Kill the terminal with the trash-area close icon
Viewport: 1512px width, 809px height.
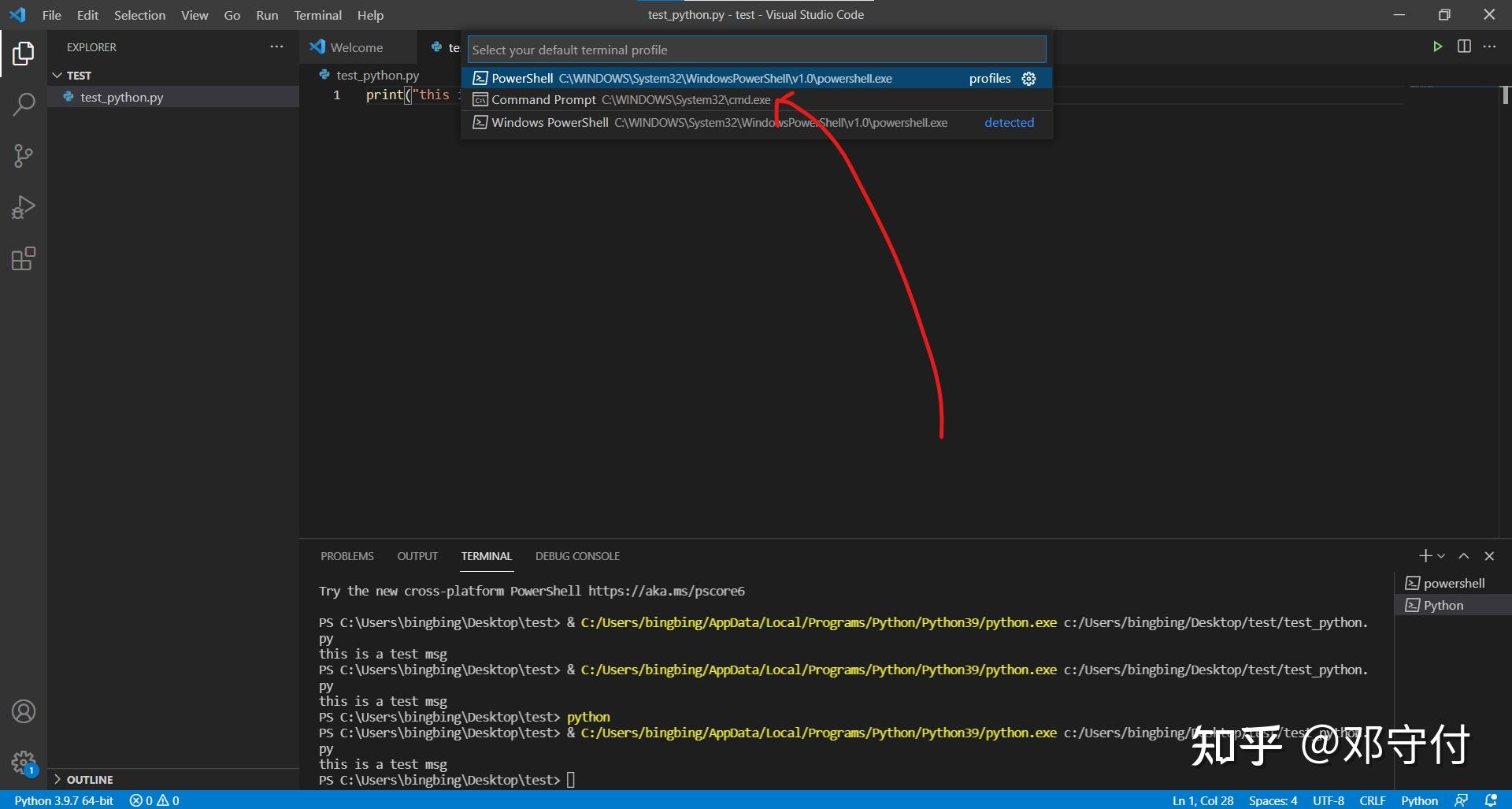tap(1489, 555)
